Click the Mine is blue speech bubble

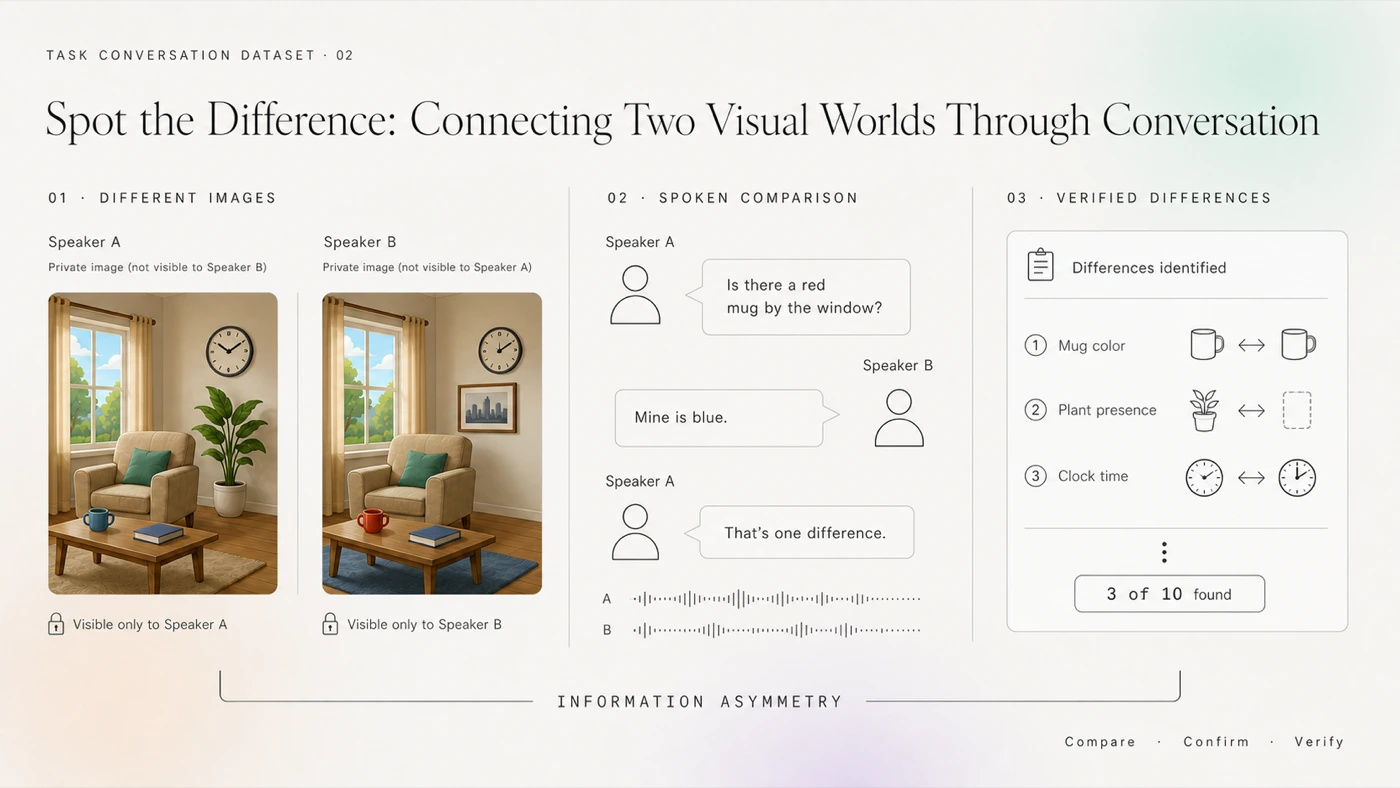pyautogui.click(x=727, y=418)
